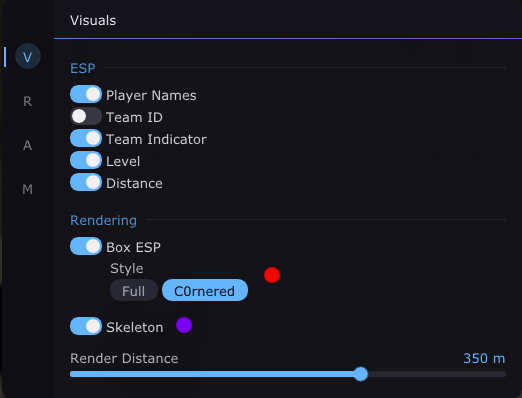Open the R section in sidebar
The image size is (522, 398).
(28, 101)
